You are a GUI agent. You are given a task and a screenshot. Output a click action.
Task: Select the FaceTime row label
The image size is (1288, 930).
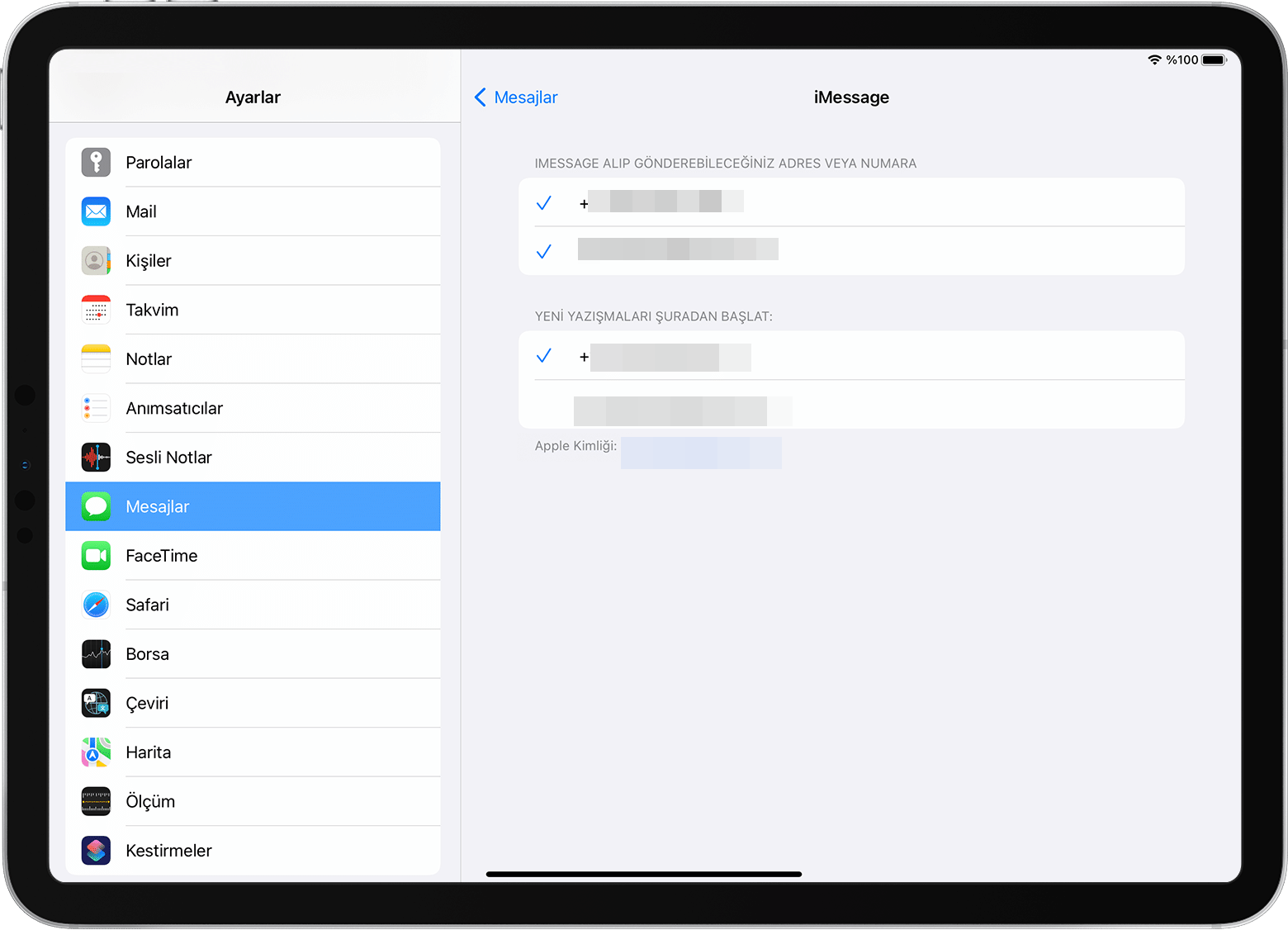162,556
